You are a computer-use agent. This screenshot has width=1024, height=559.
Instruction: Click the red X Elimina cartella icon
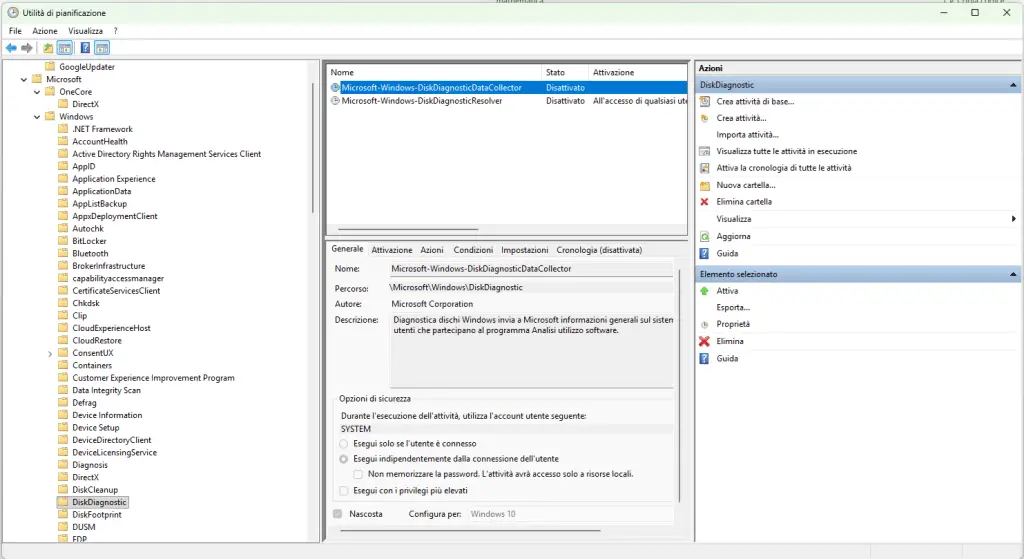pyautogui.click(x=705, y=202)
